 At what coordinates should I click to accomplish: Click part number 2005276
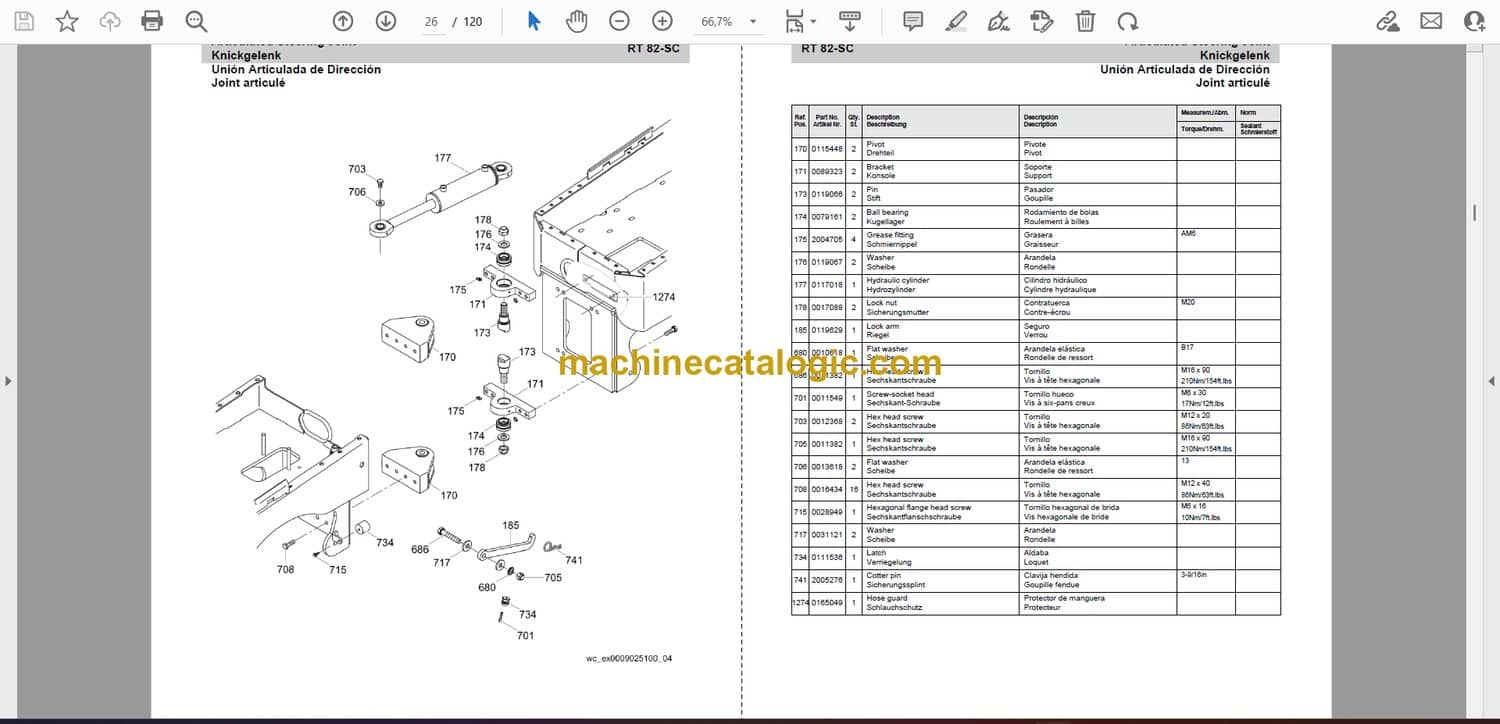[827, 580]
